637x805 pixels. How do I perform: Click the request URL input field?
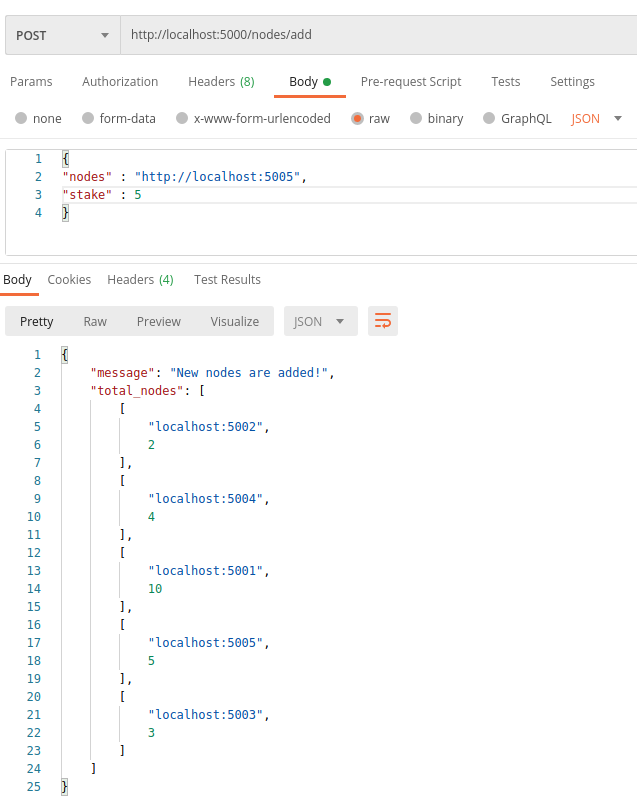[x=379, y=35]
